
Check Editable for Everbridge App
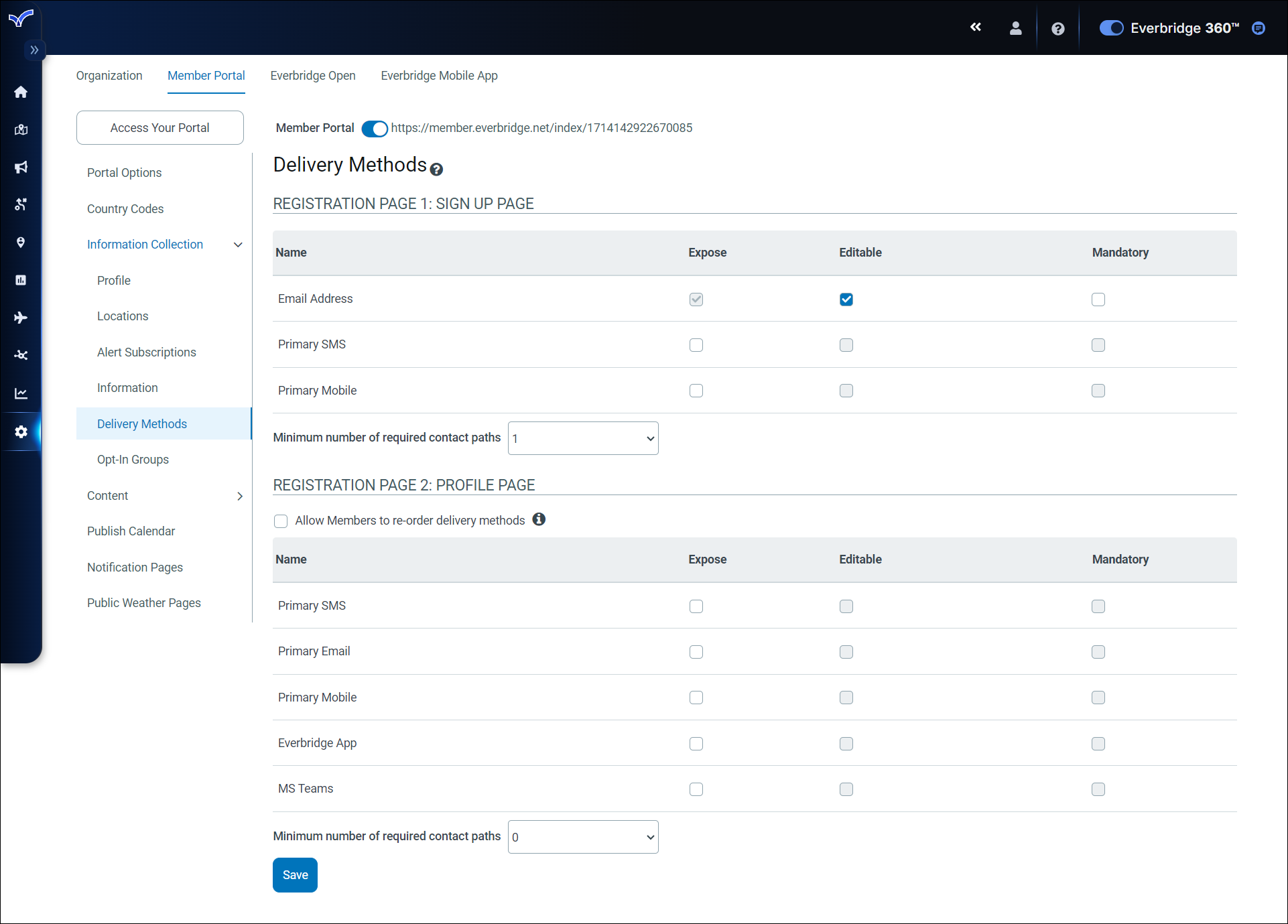[846, 744]
